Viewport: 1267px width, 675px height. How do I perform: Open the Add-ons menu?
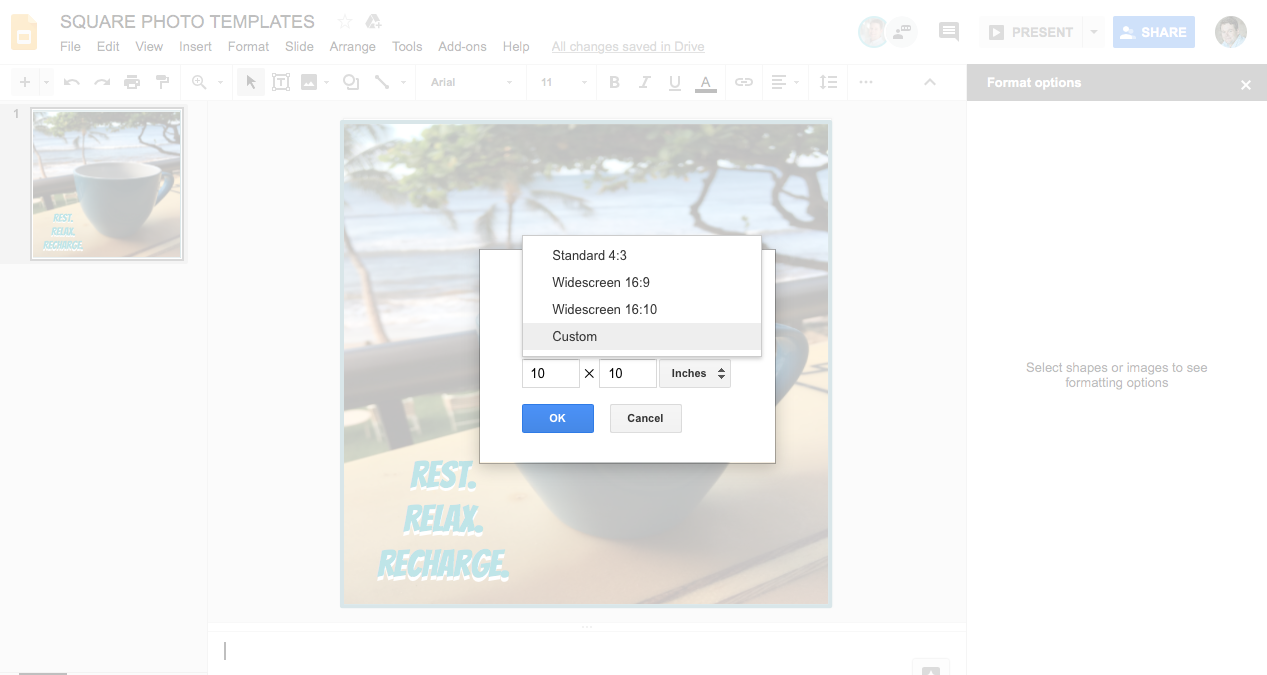(462, 46)
